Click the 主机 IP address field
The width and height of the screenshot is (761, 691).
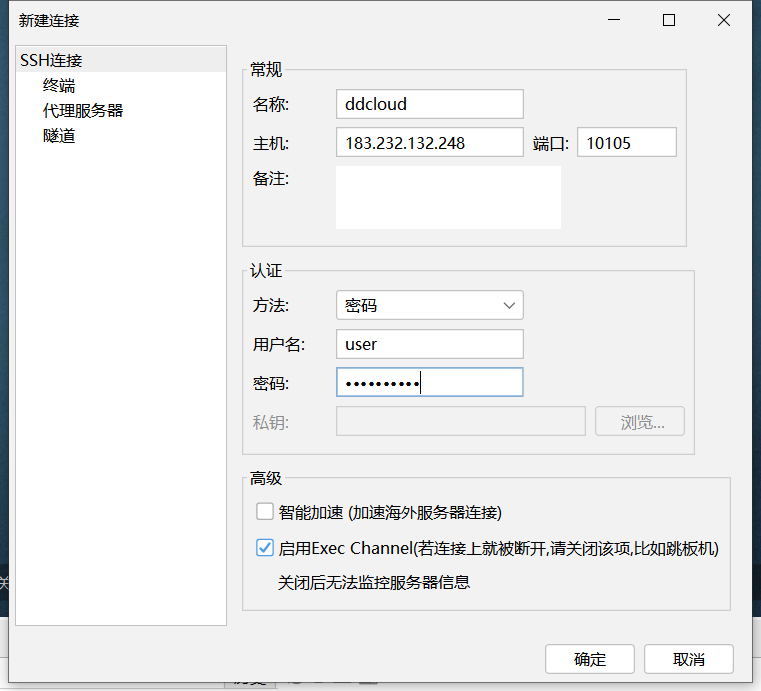(429, 143)
